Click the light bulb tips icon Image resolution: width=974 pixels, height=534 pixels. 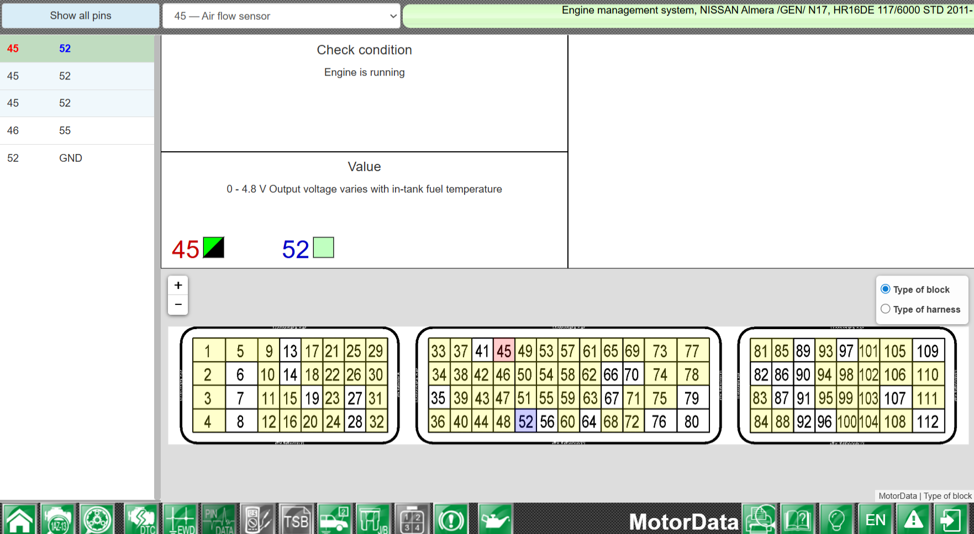837,519
